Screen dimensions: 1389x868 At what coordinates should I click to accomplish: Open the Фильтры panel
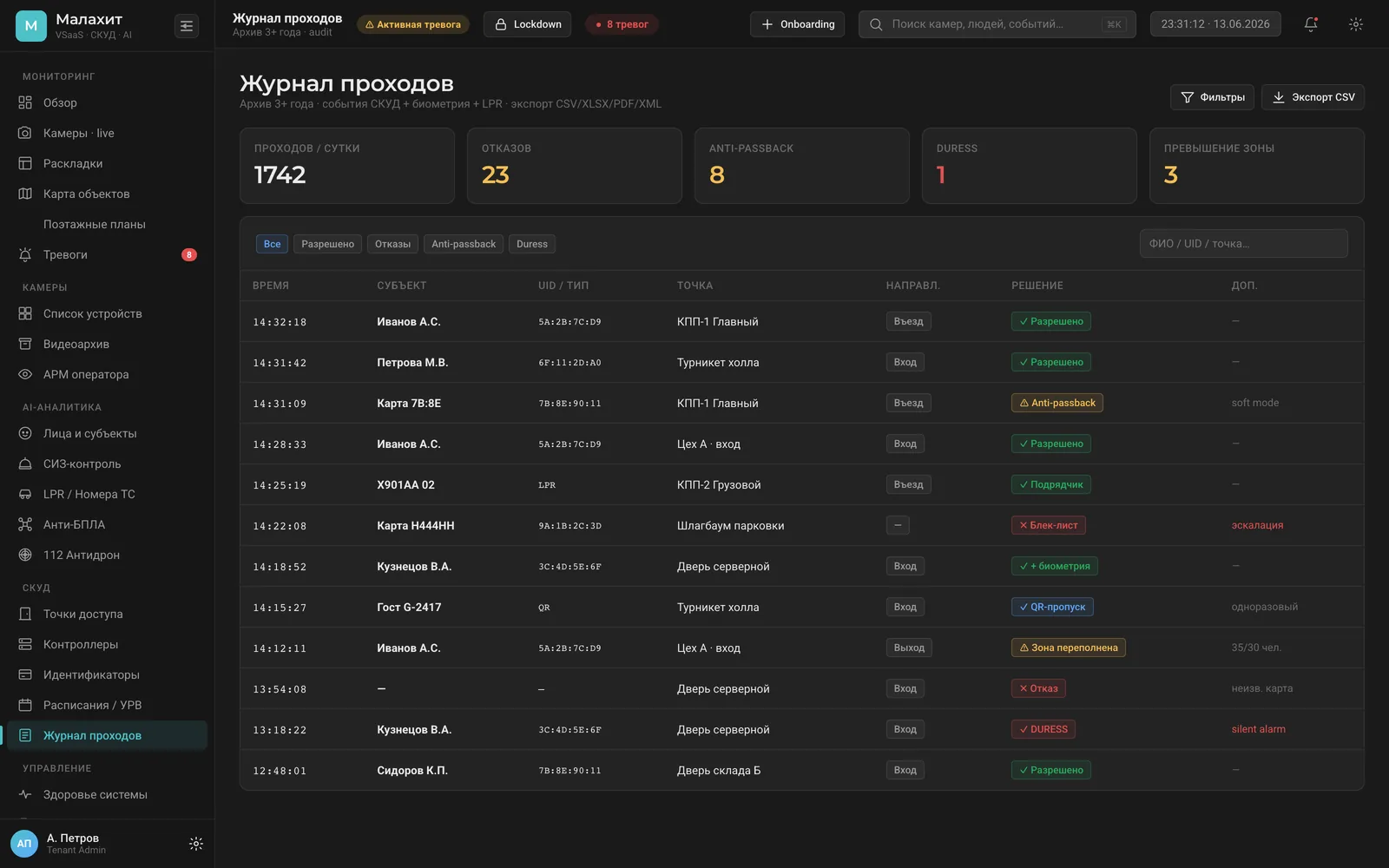[1213, 97]
